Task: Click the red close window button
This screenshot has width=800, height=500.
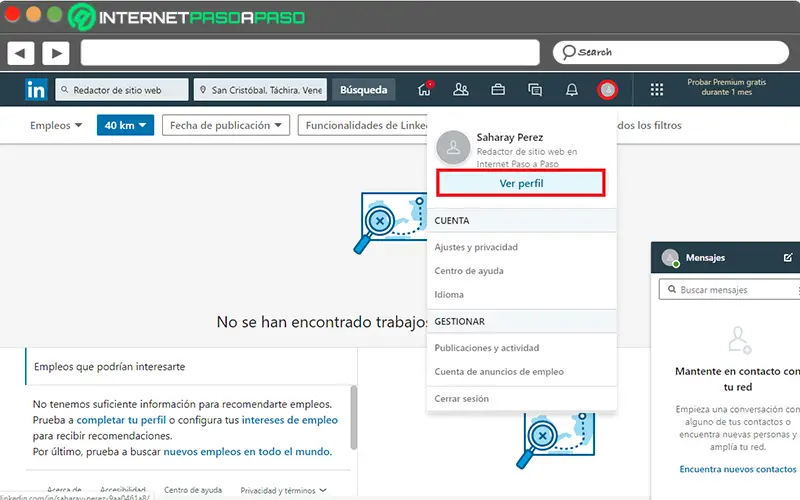Action: point(12,14)
